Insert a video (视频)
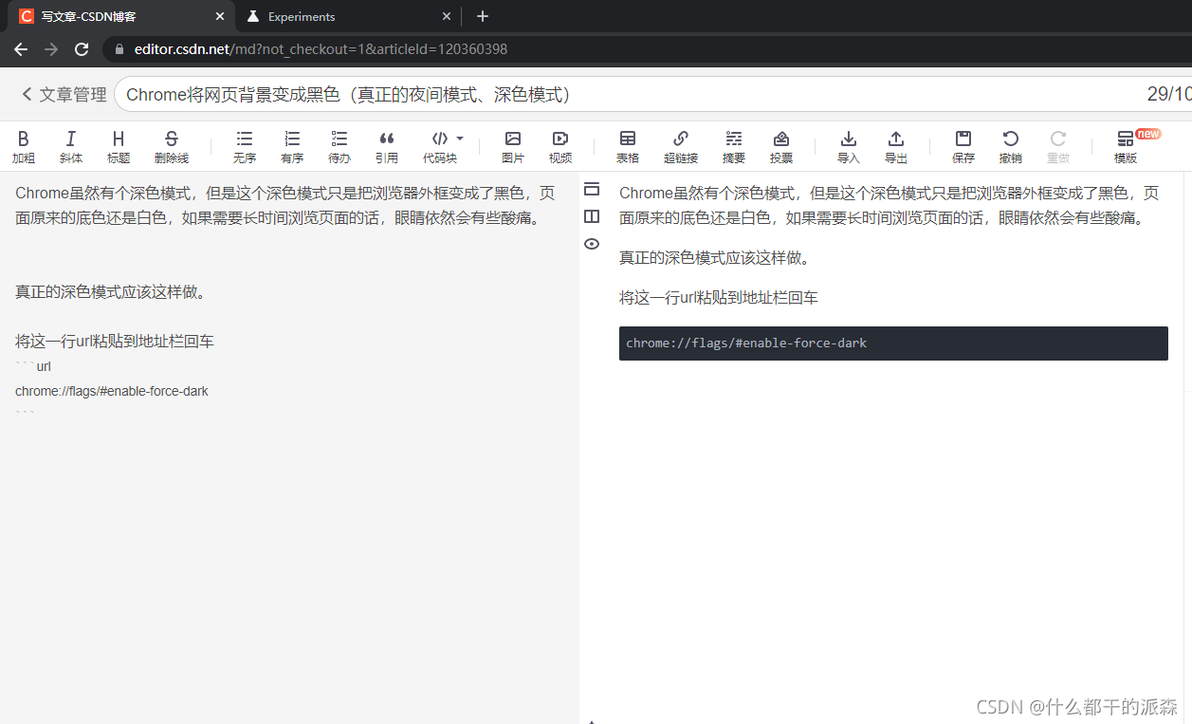Screen dimensions: 1192x724 (560, 147)
